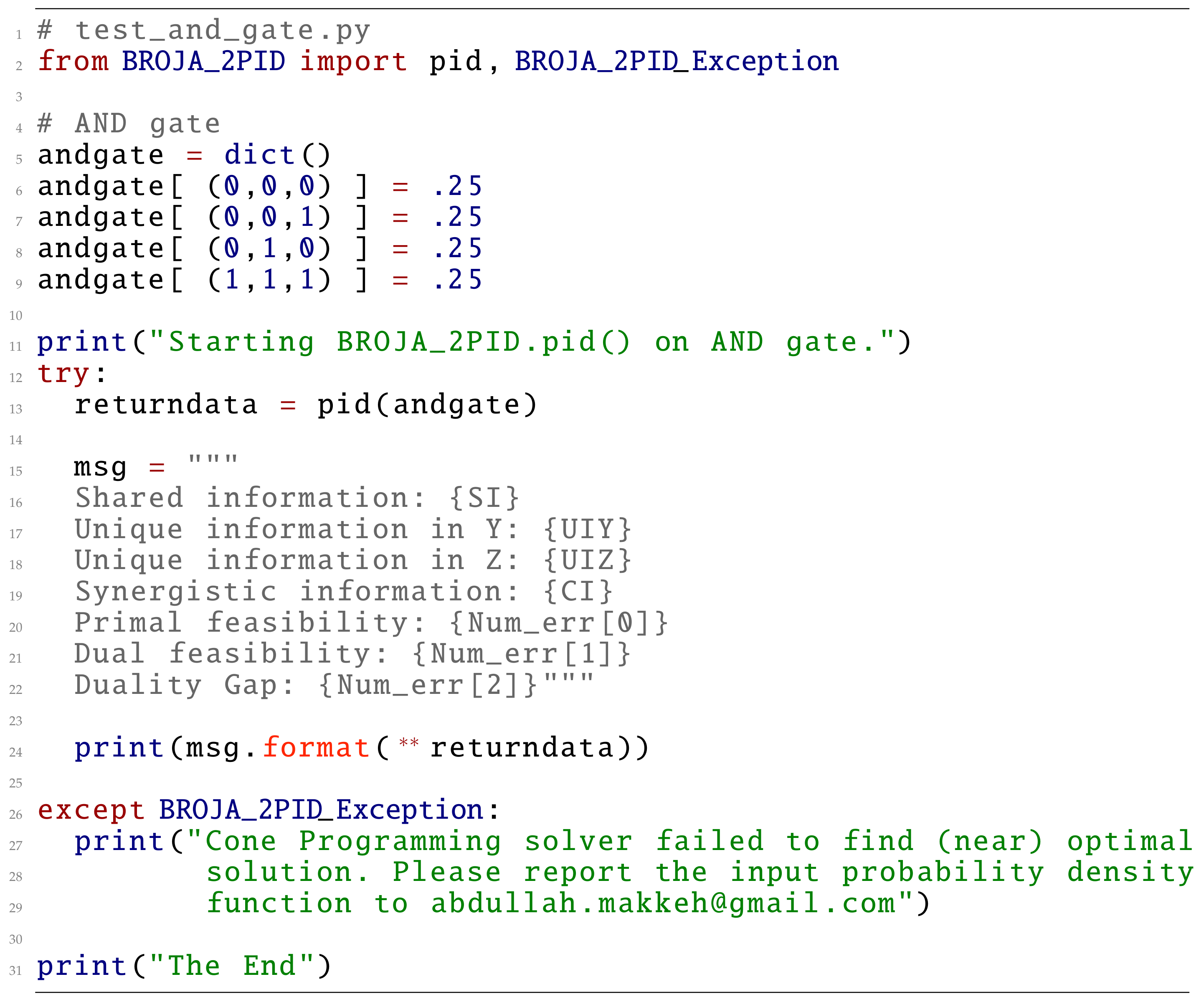Click the 'Shared information: {SI}' line
Viewport: 1204px width, 1002px height.
[x=297, y=498]
